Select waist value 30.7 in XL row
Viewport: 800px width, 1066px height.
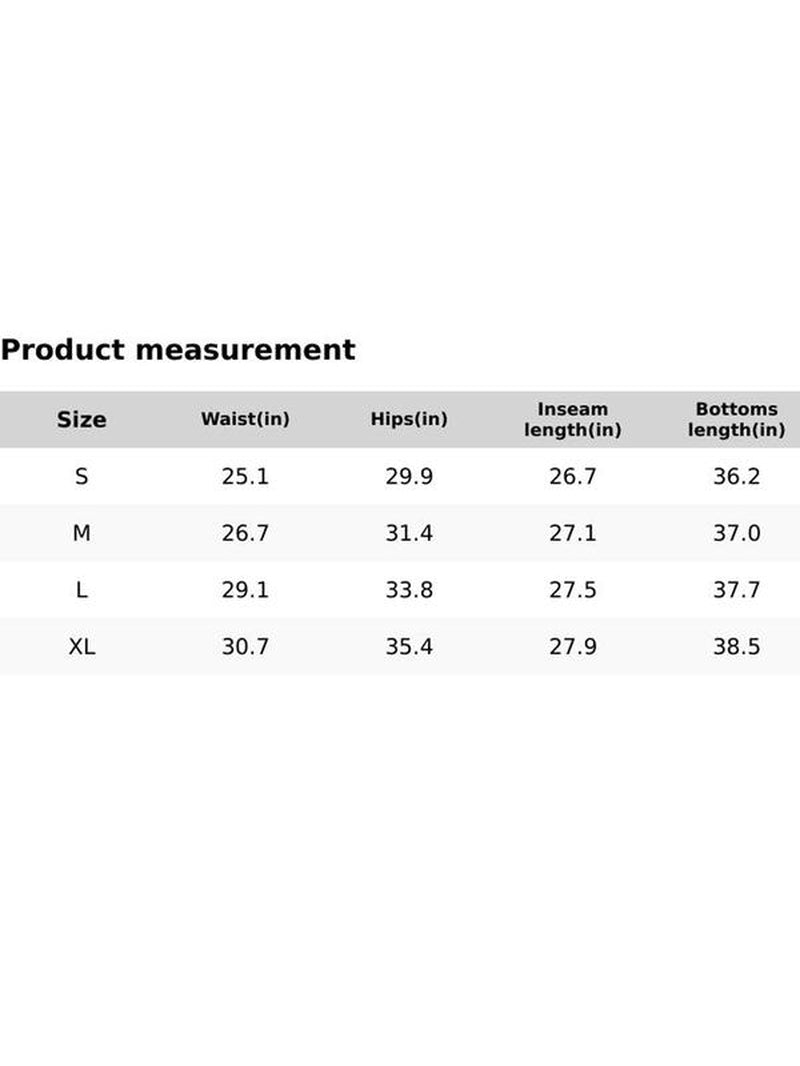coord(245,647)
